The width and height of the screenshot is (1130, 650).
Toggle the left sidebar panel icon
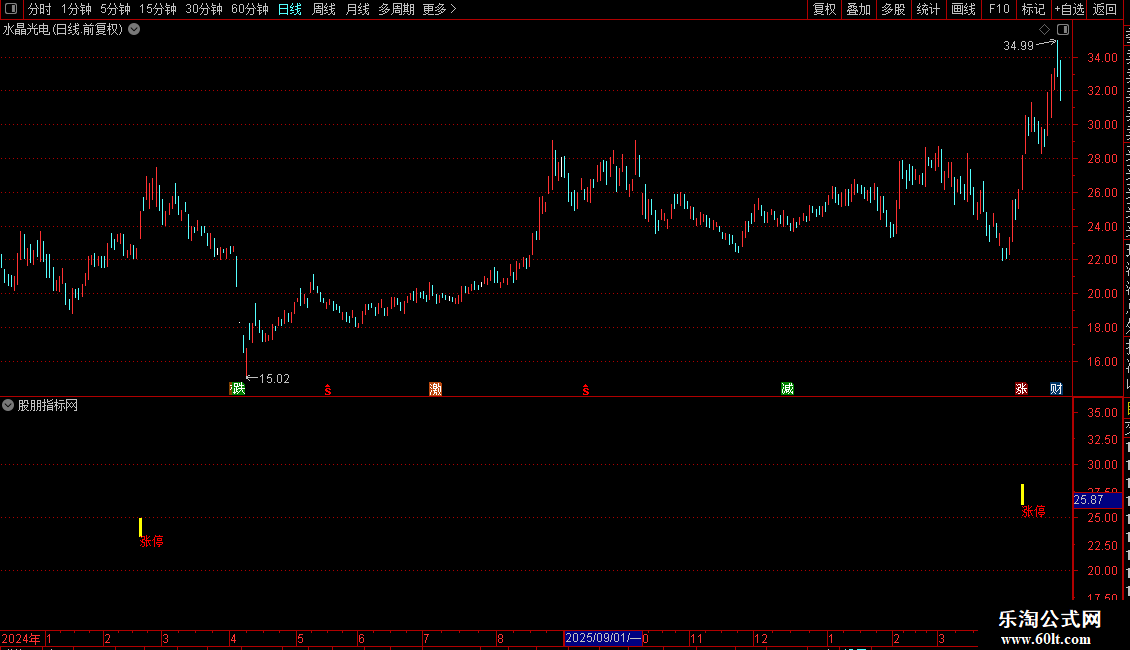(x=11, y=9)
